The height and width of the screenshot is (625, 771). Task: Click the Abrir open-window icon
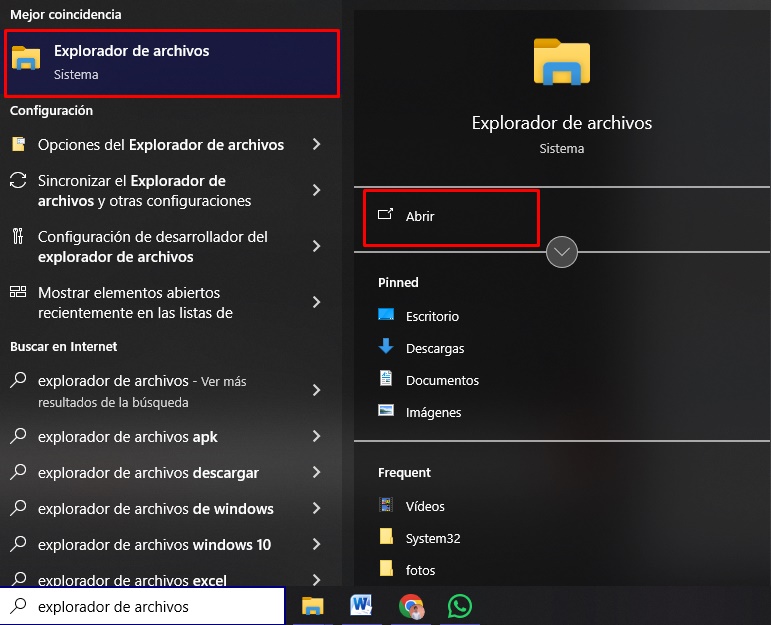pos(386,214)
